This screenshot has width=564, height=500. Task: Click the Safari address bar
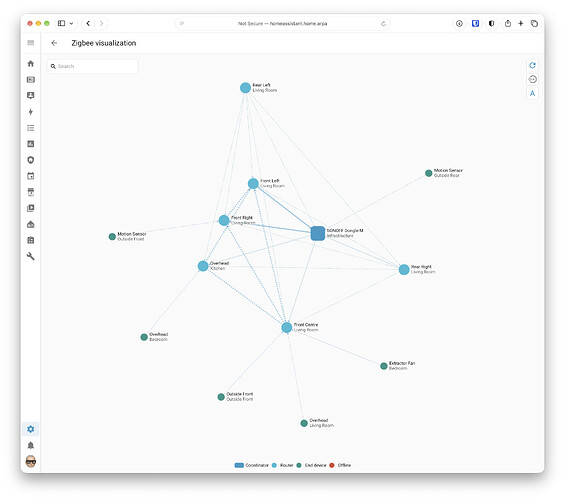(x=282, y=24)
